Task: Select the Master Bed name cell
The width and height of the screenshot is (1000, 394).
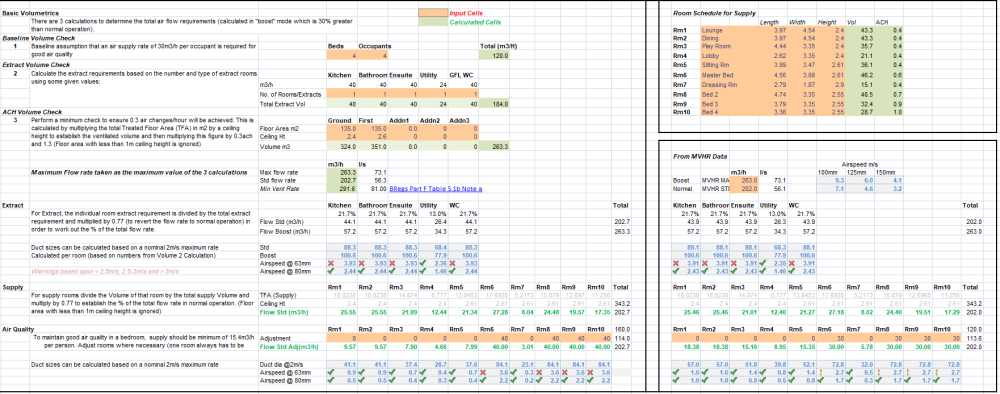Action: 728,75
